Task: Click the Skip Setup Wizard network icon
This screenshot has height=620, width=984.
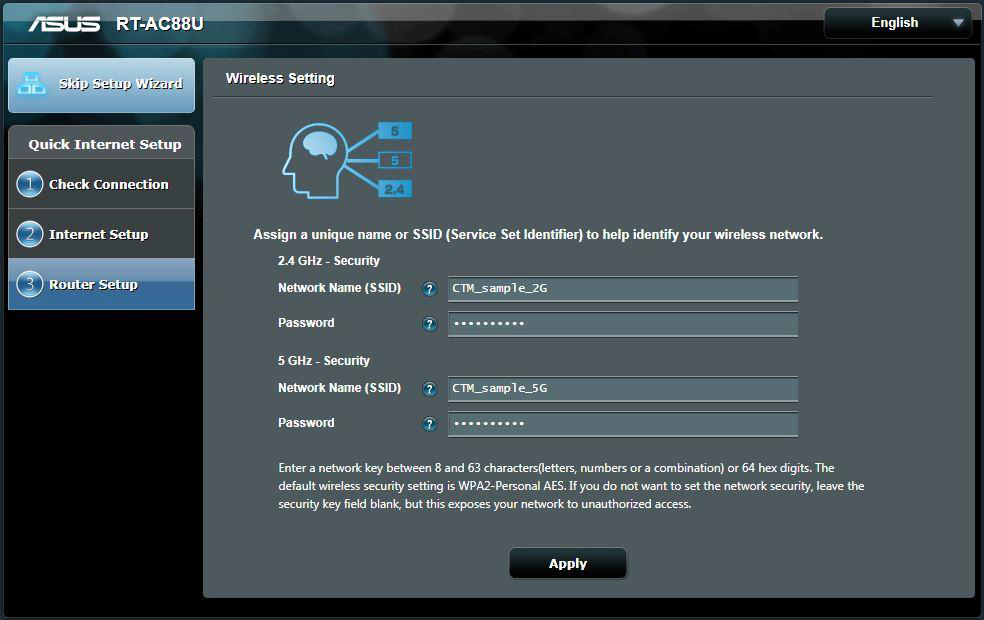Action: click(31, 84)
